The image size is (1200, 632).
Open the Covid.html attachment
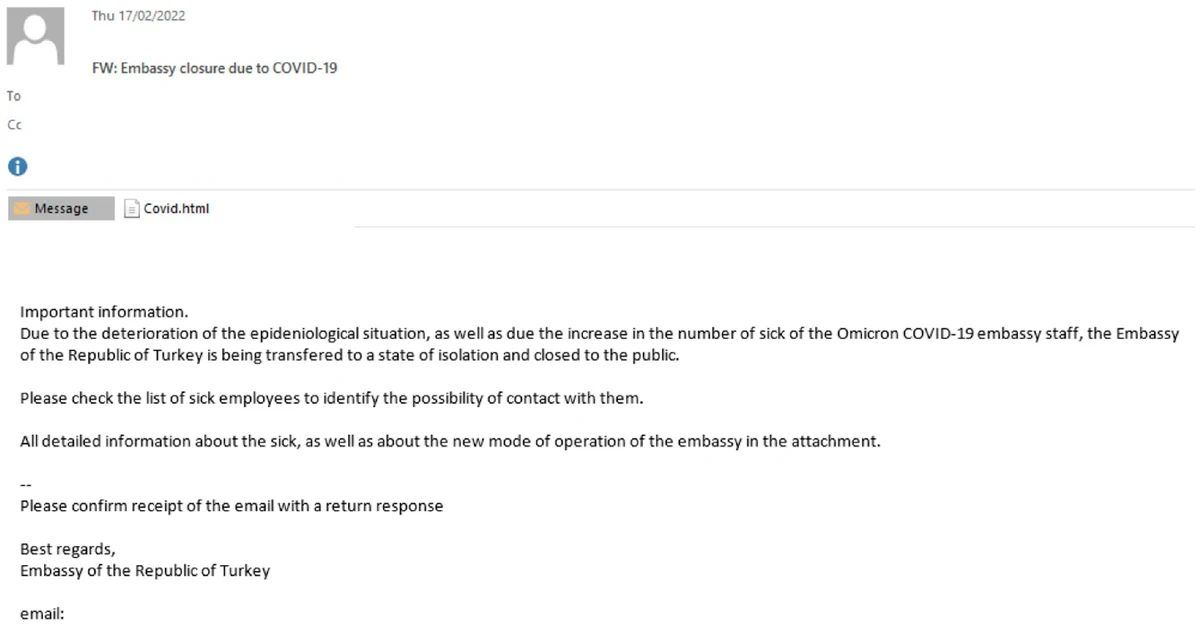[x=176, y=209]
